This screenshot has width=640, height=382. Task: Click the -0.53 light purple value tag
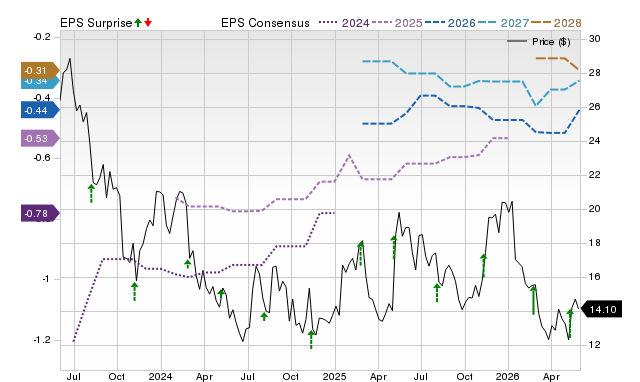point(40,138)
